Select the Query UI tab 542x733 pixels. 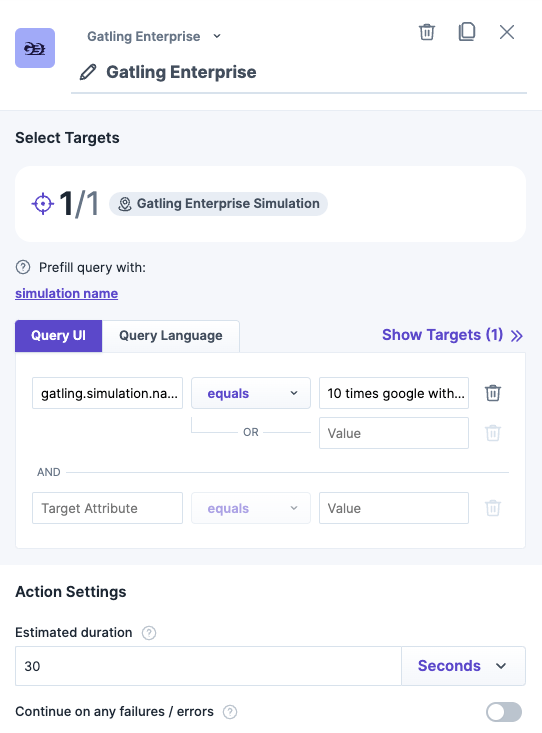click(58, 336)
